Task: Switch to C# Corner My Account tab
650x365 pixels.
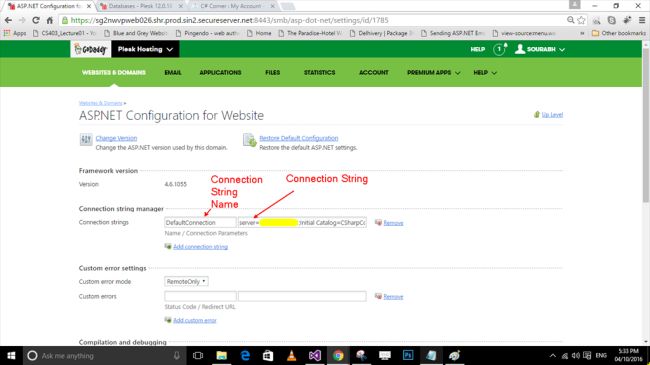Action: [x=234, y=6]
